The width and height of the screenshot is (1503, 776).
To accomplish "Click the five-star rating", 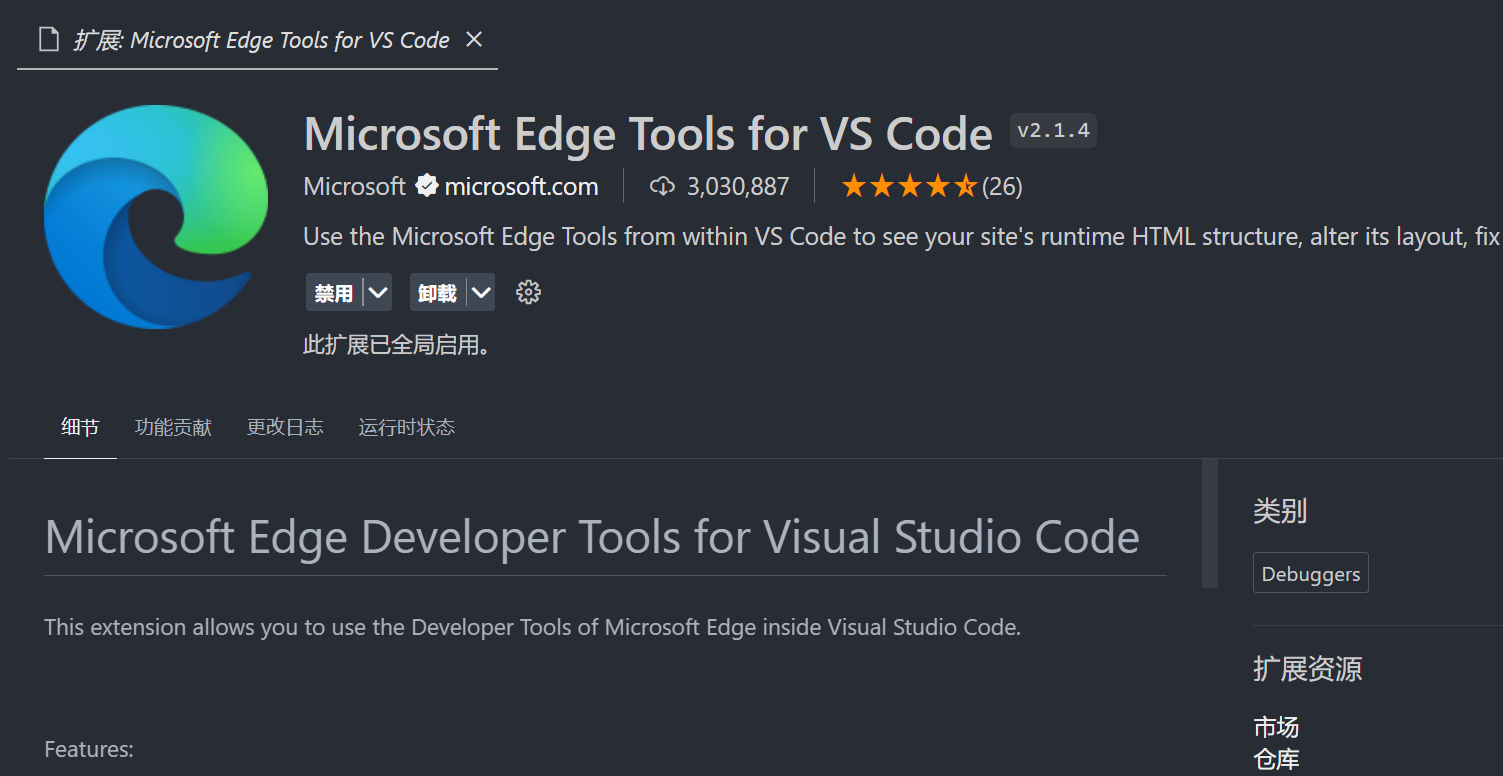I will click(x=909, y=186).
